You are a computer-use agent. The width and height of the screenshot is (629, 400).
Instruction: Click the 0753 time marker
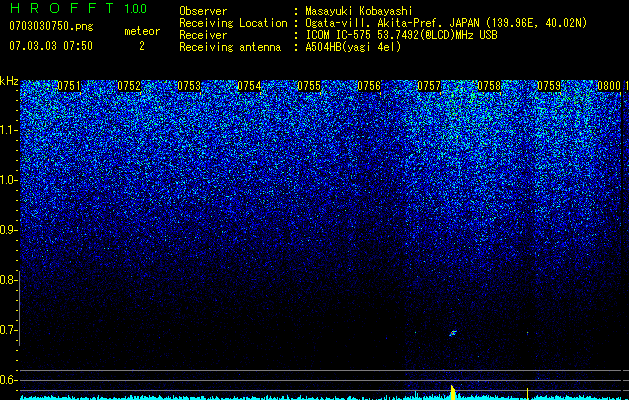(x=189, y=86)
